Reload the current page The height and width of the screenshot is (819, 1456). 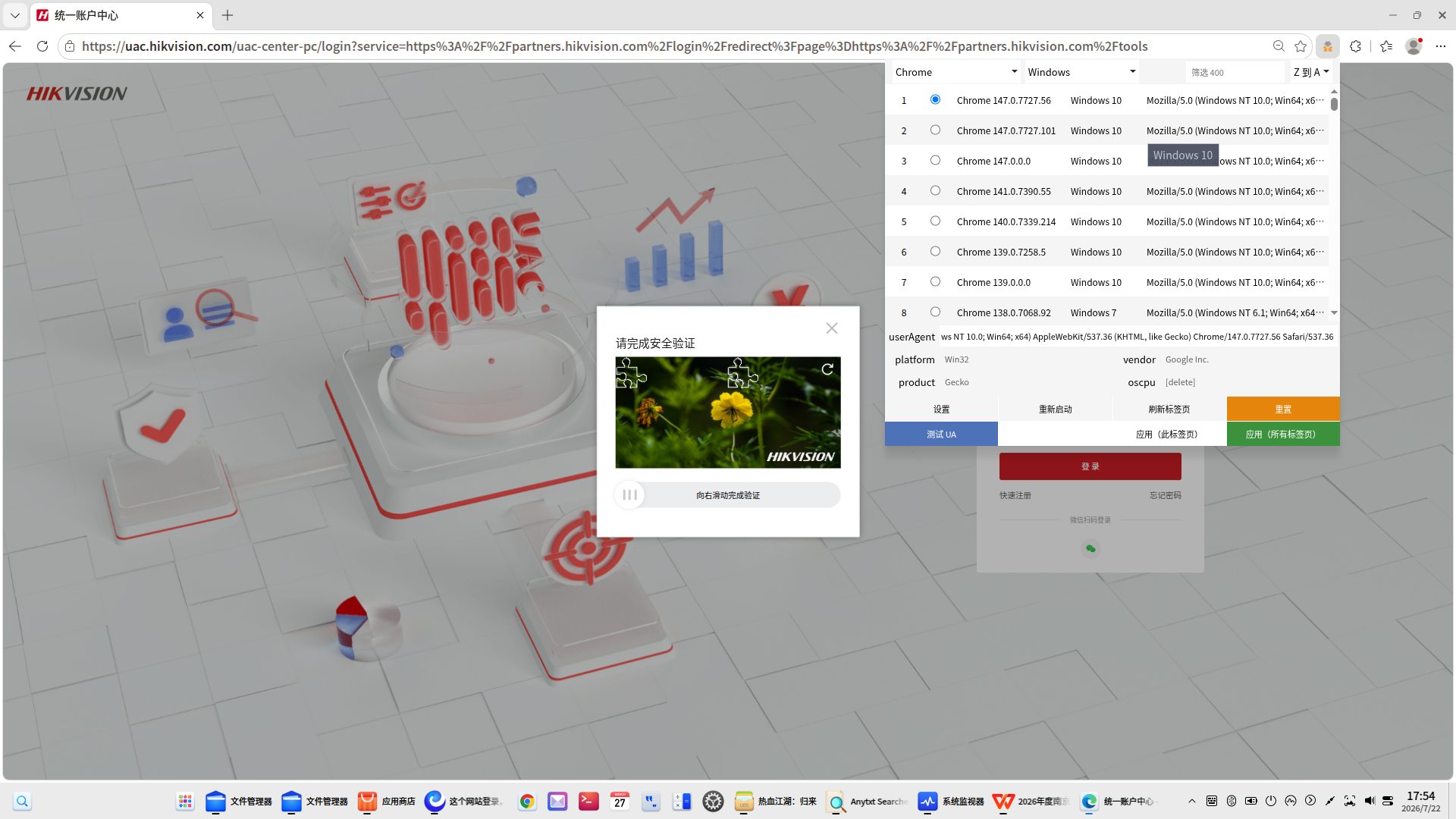[42, 46]
